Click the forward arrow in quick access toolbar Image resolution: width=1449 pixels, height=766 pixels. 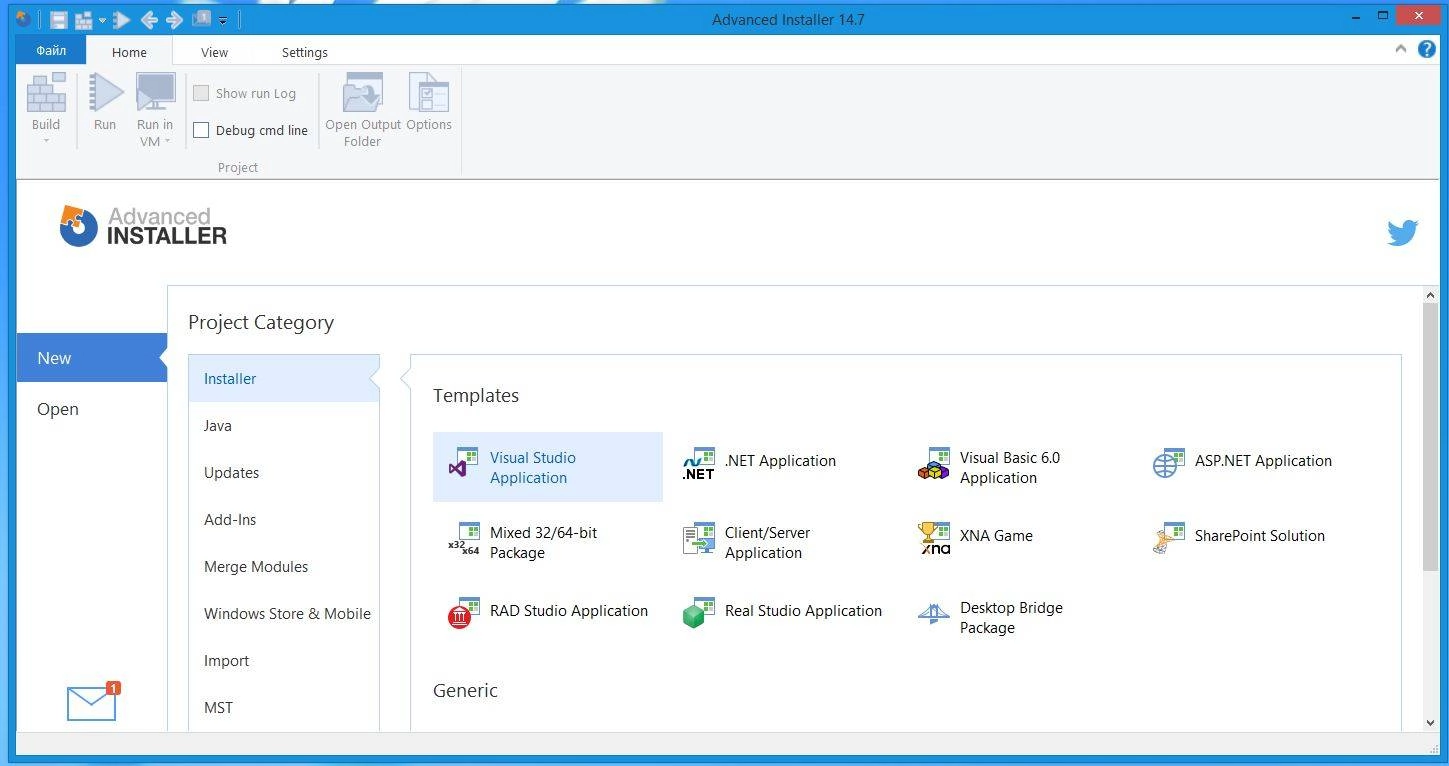pyautogui.click(x=174, y=19)
